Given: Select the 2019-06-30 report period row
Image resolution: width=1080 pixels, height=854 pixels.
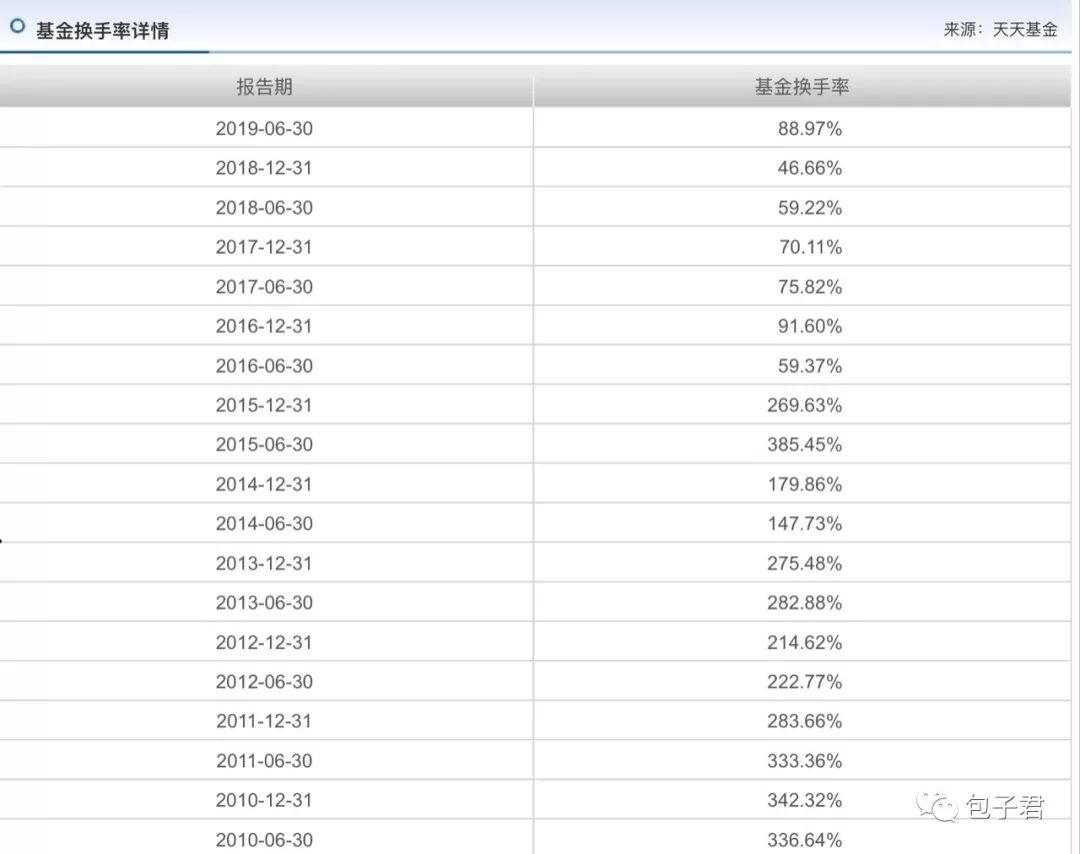Looking at the screenshot, I should (264, 128).
